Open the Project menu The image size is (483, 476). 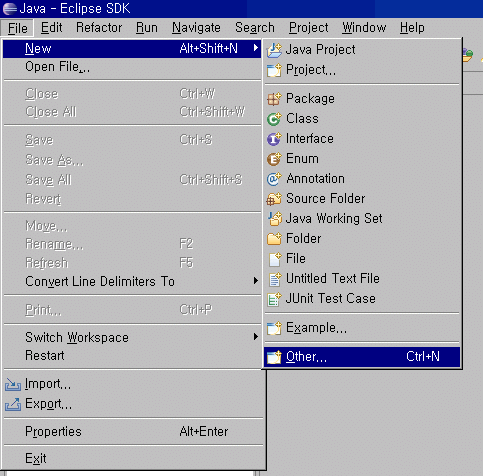309,28
